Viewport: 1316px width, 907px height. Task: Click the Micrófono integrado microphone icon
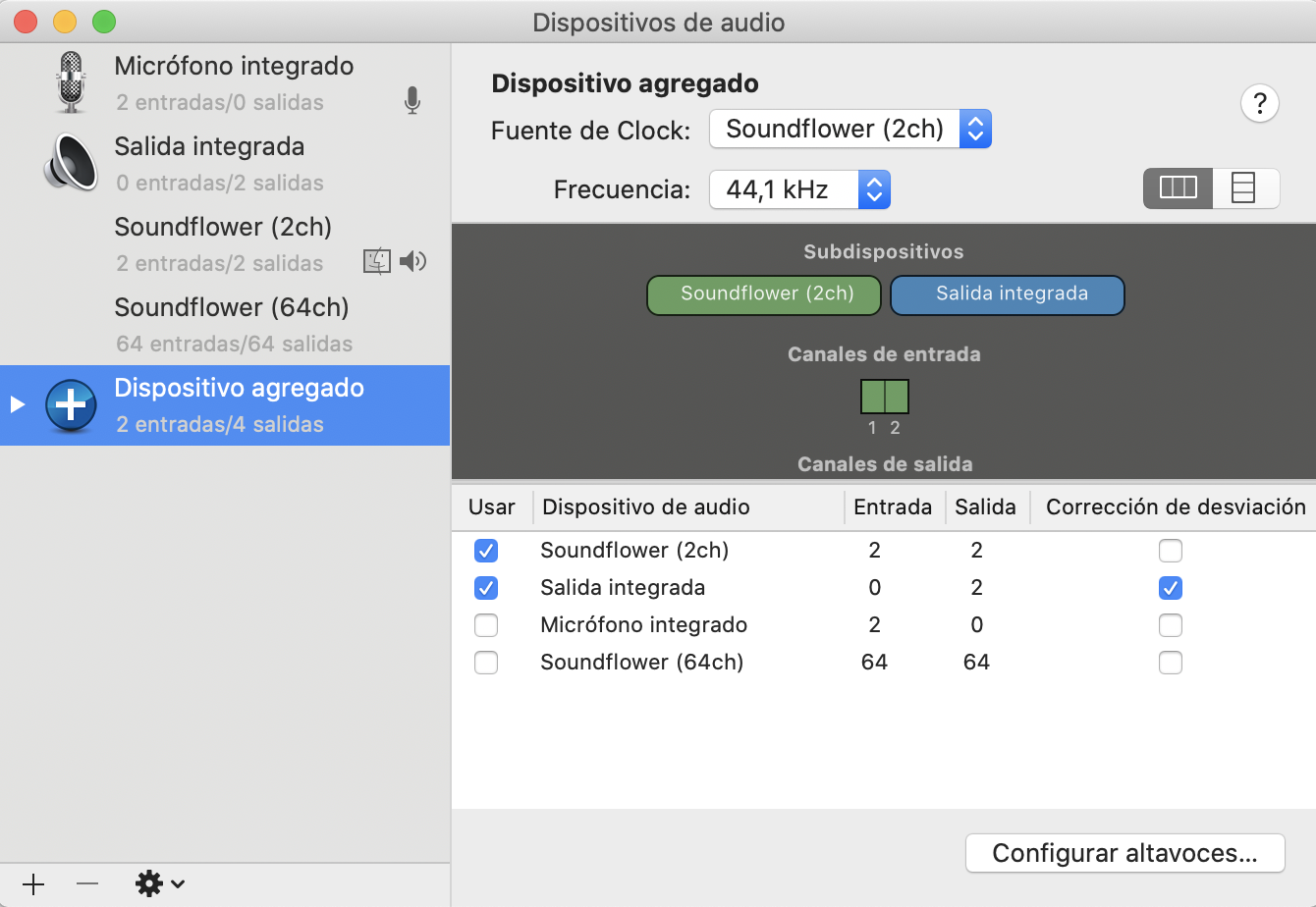pos(71,82)
